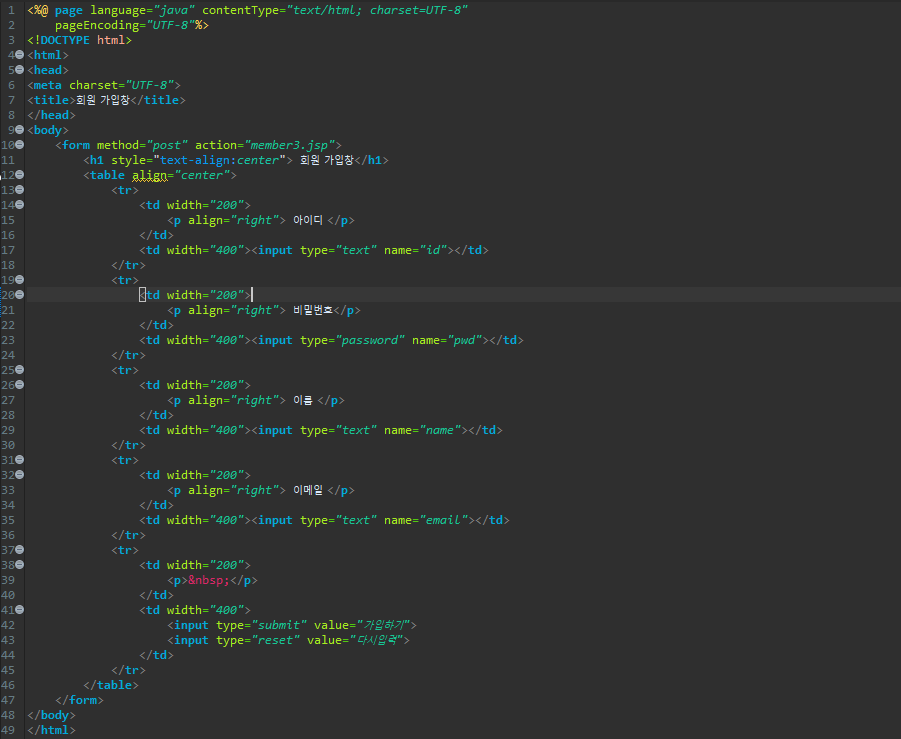
Task: Click the "password" type value
Action: [x=370, y=340]
